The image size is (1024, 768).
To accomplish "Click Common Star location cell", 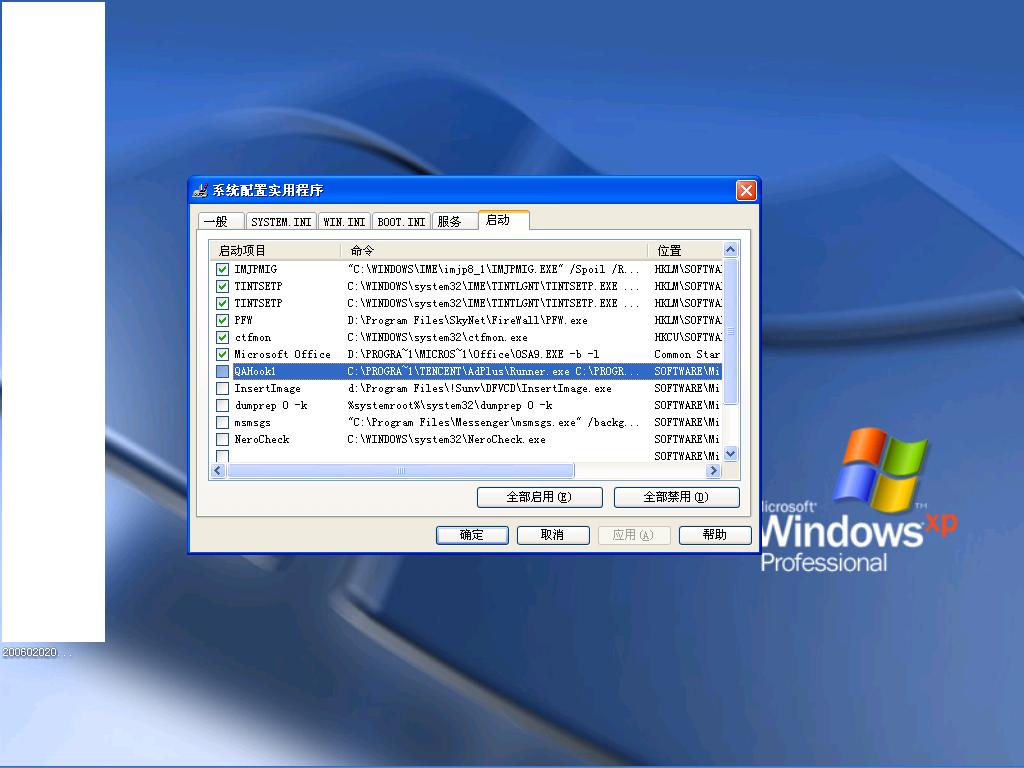I will (687, 354).
